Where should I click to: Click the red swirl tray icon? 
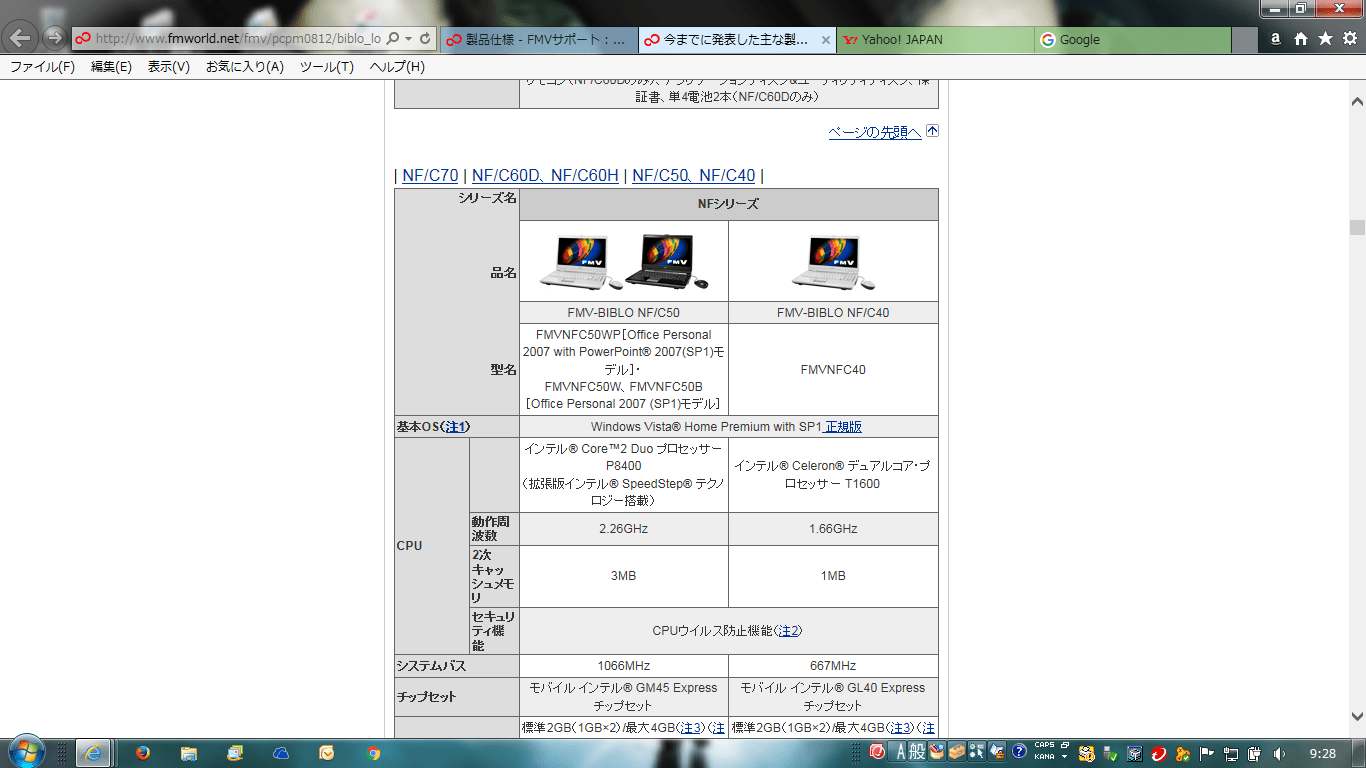1159,753
